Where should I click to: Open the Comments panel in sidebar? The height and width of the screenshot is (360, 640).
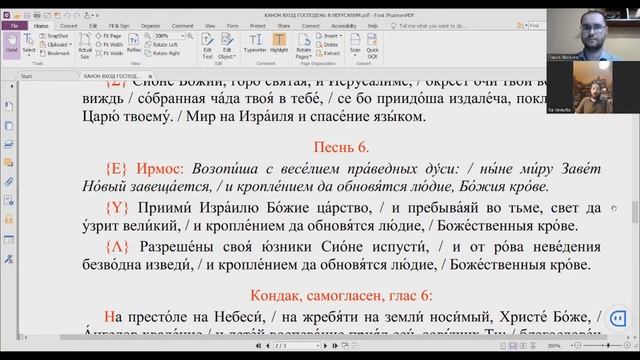click(9, 162)
